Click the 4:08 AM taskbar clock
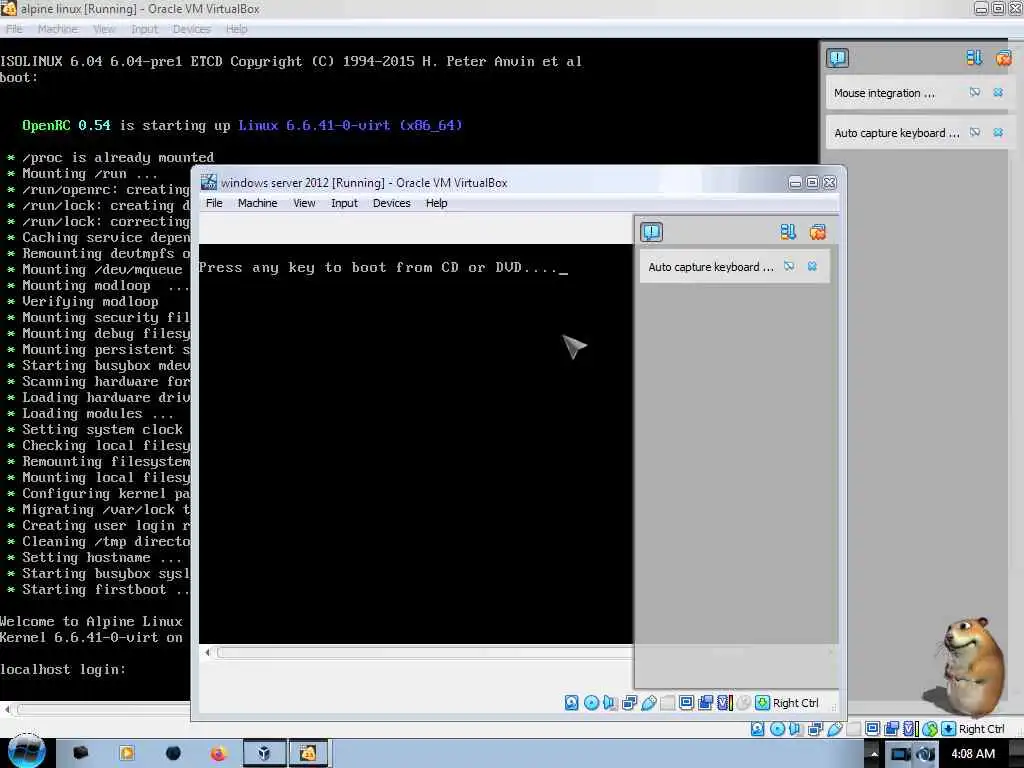 point(973,754)
